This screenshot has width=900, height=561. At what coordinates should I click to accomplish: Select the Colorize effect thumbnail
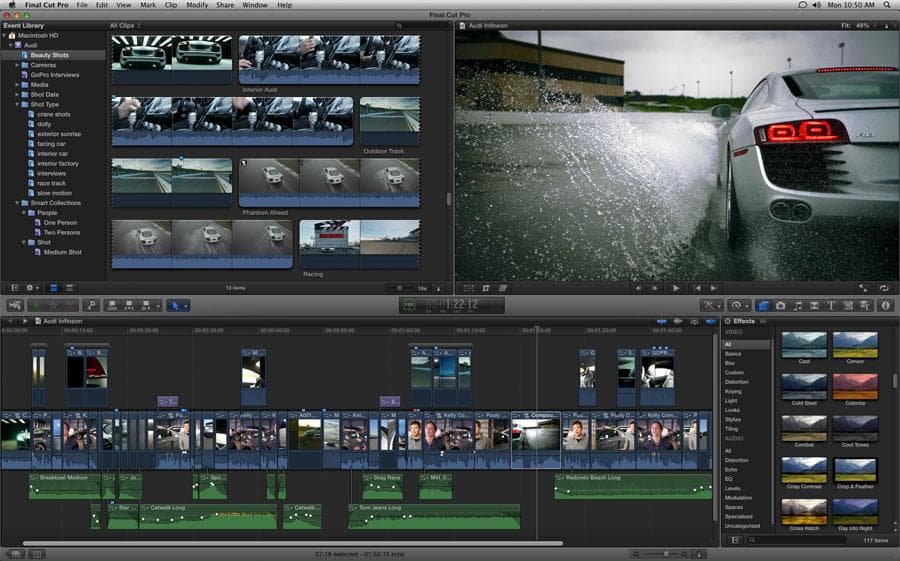[x=855, y=386]
